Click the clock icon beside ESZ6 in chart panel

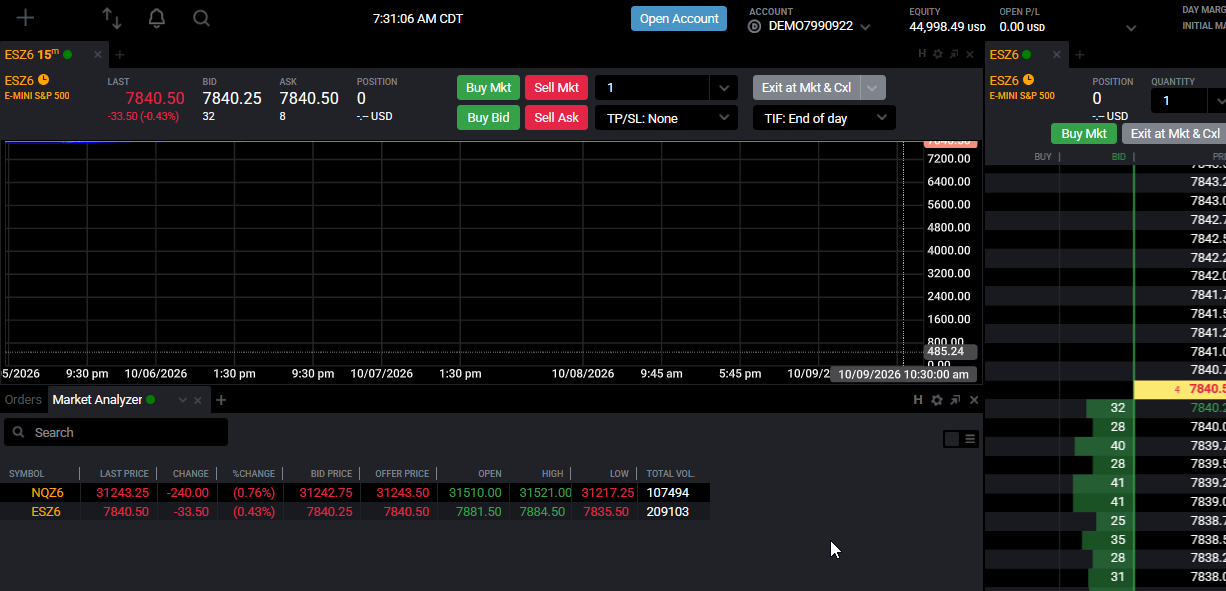[43, 80]
